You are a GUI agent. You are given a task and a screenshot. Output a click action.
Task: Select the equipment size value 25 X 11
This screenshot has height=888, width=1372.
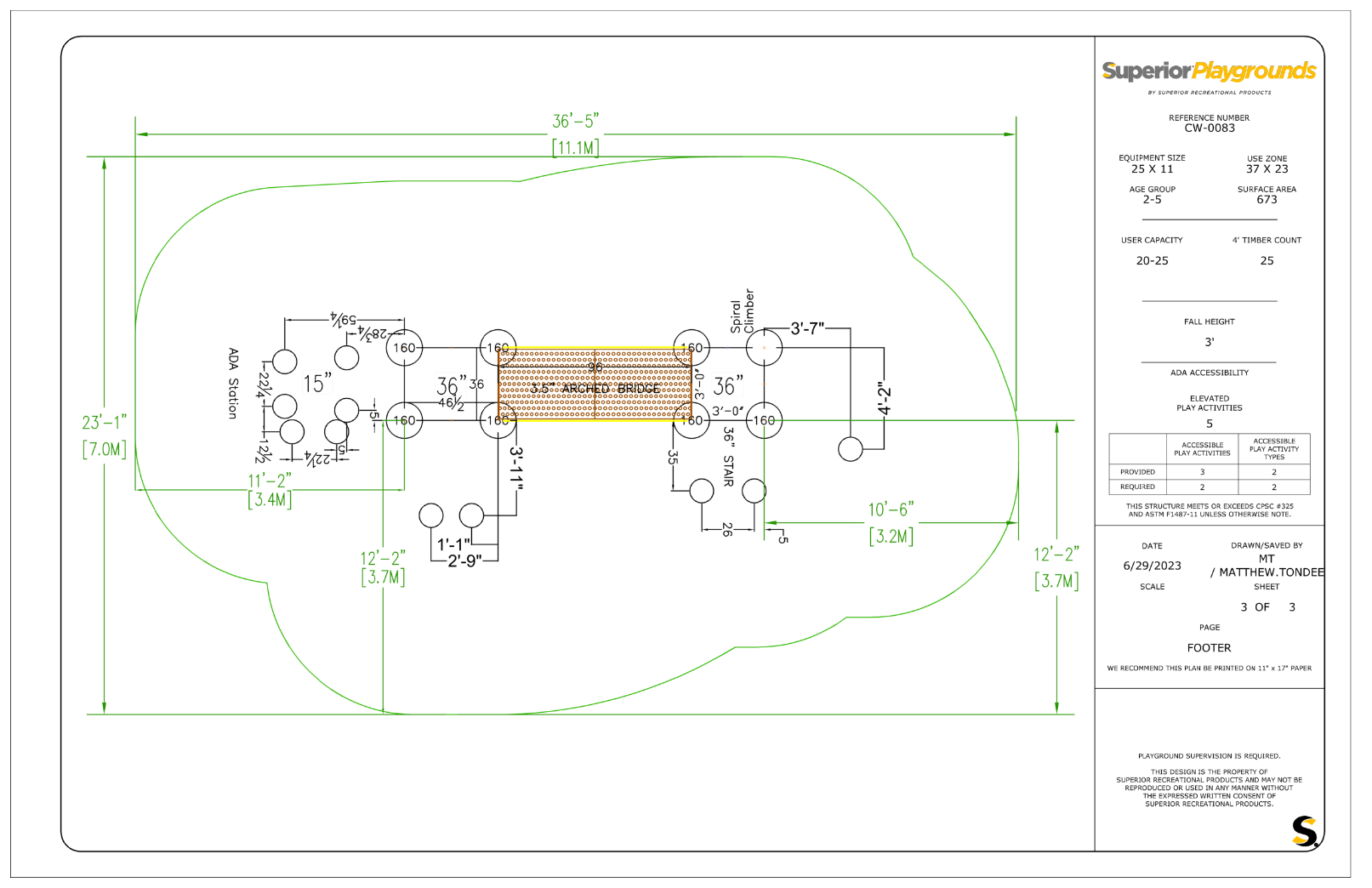[x=1152, y=169]
